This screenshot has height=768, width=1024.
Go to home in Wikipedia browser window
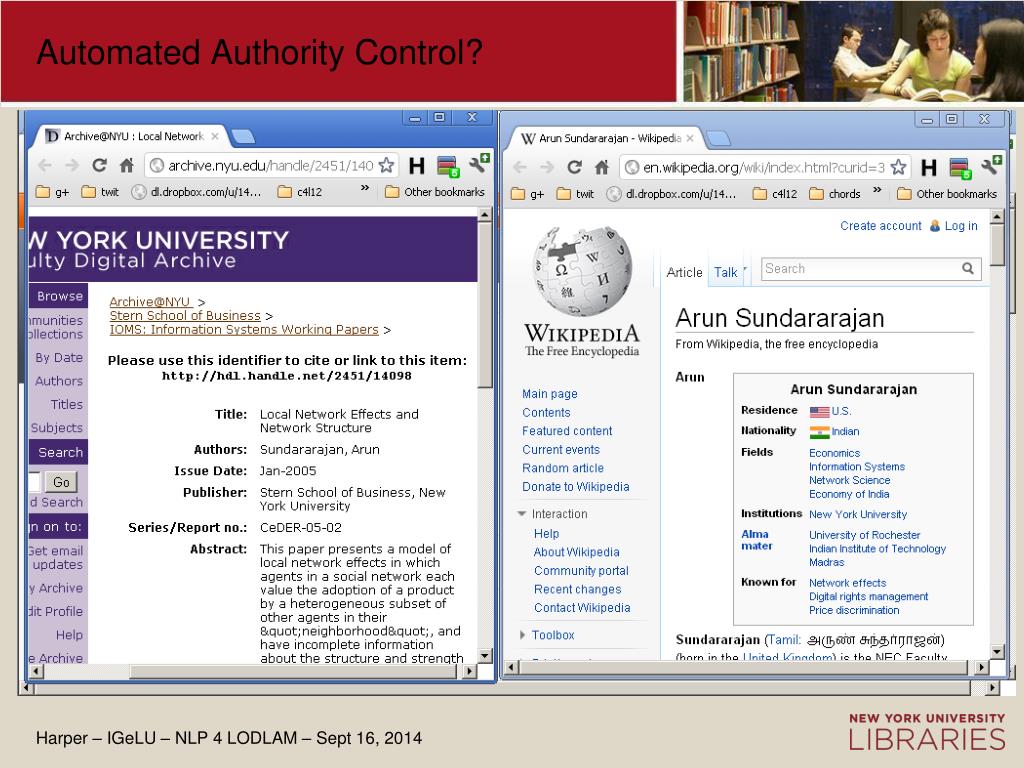602,167
